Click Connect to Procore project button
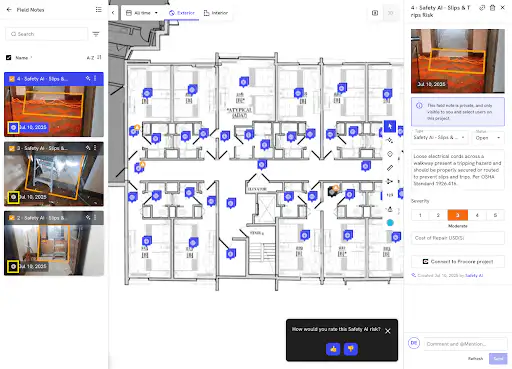 pyautogui.click(x=458, y=261)
